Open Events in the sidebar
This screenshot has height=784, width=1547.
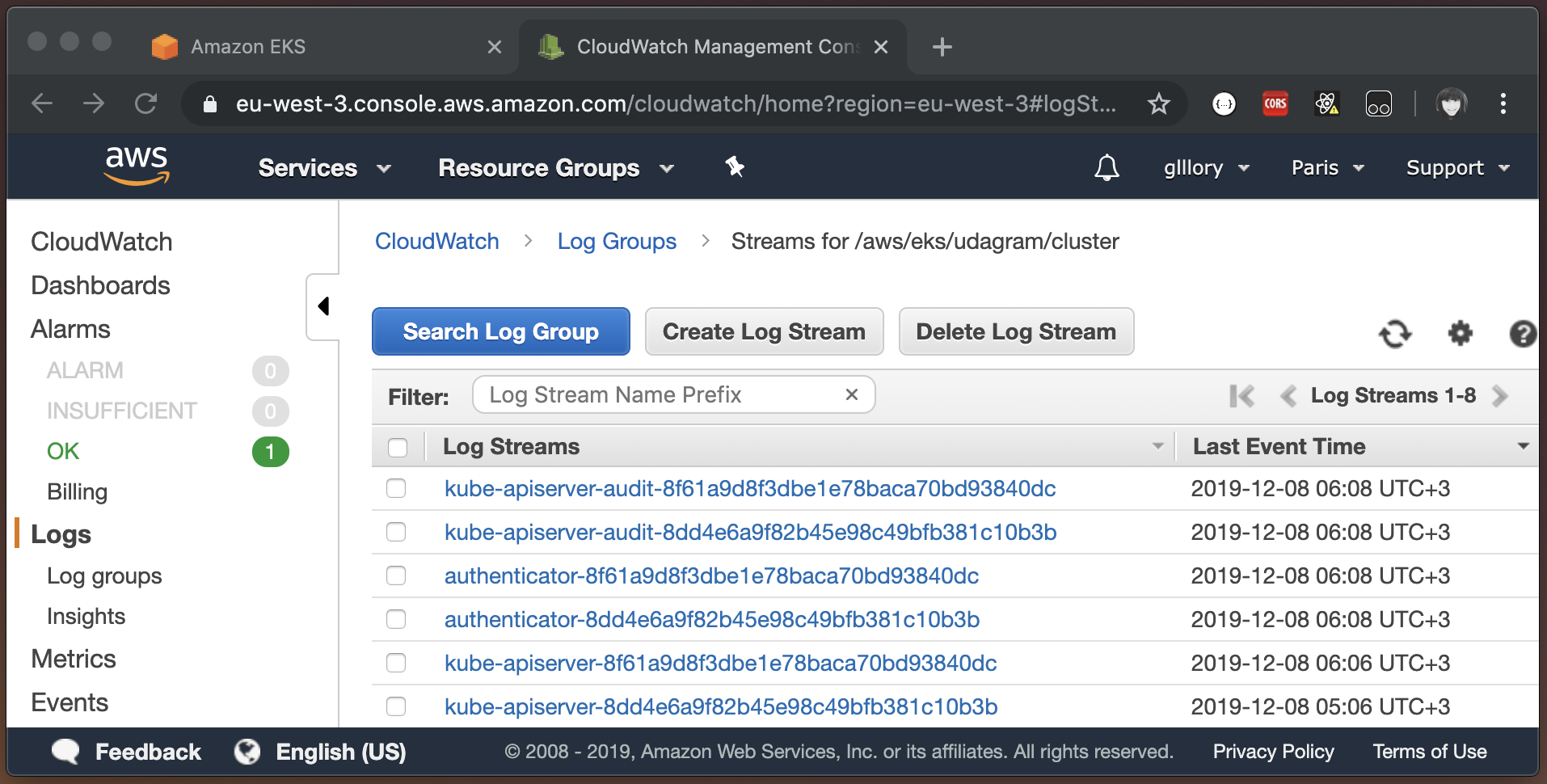pyautogui.click(x=70, y=702)
